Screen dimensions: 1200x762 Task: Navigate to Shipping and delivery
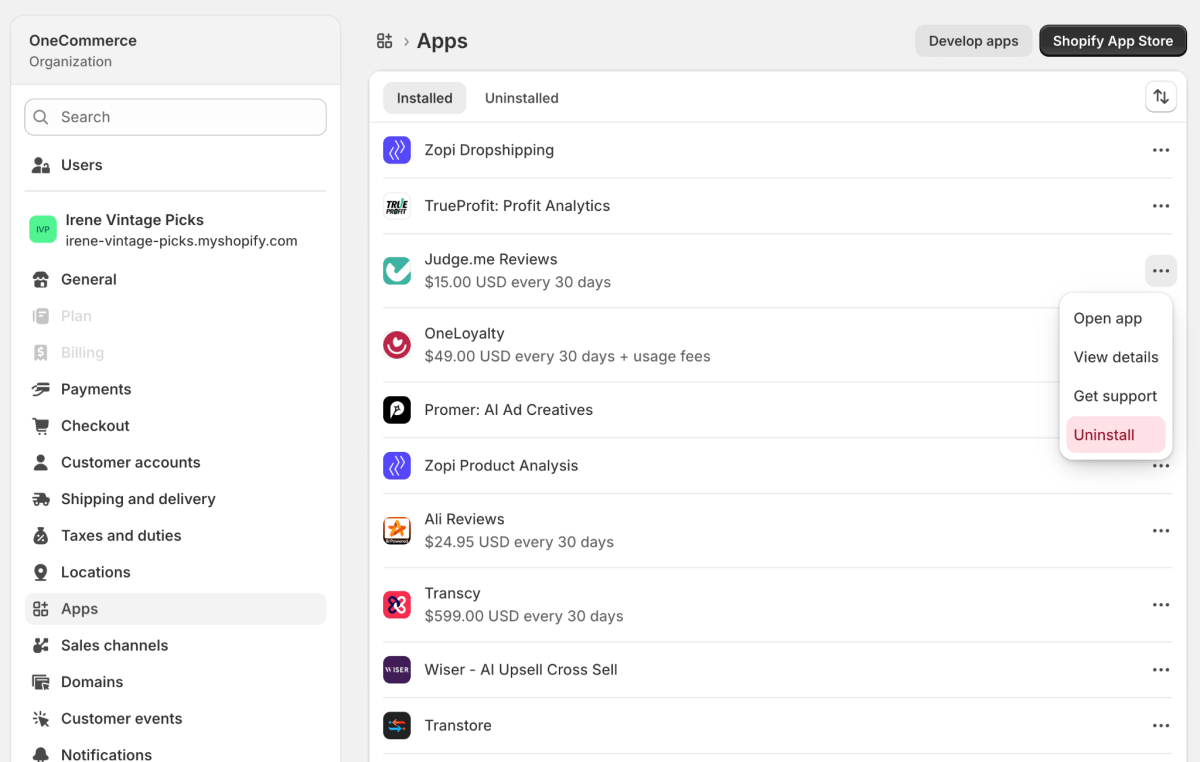(175, 499)
